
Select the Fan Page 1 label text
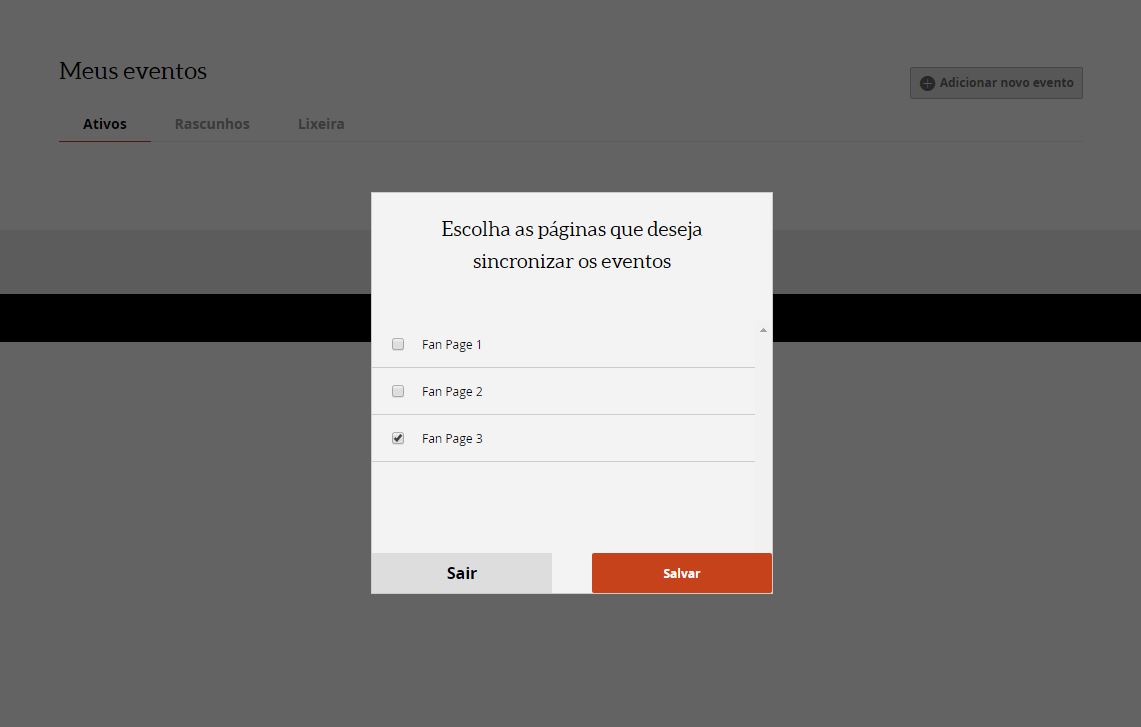click(452, 345)
